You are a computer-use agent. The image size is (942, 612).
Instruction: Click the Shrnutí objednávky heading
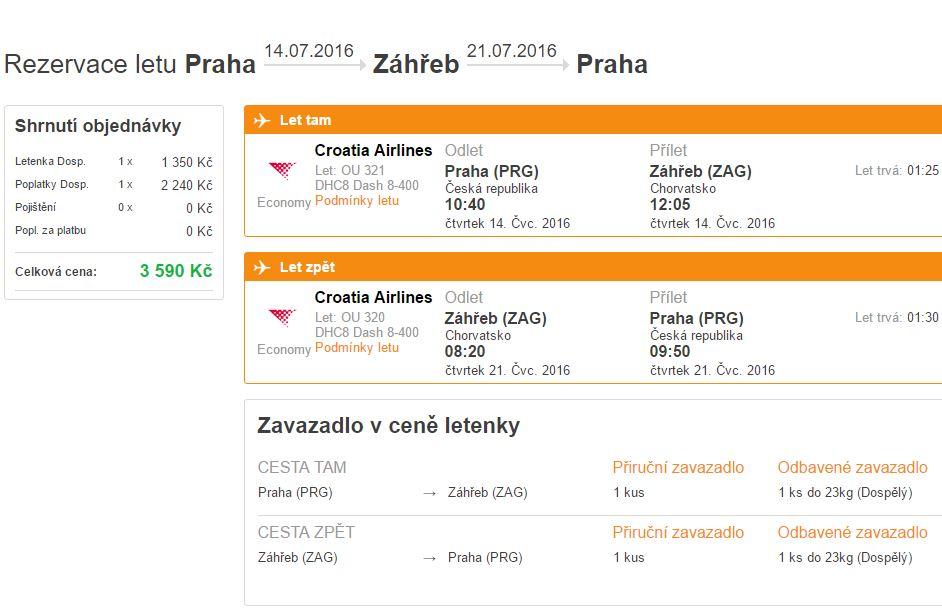coord(98,126)
